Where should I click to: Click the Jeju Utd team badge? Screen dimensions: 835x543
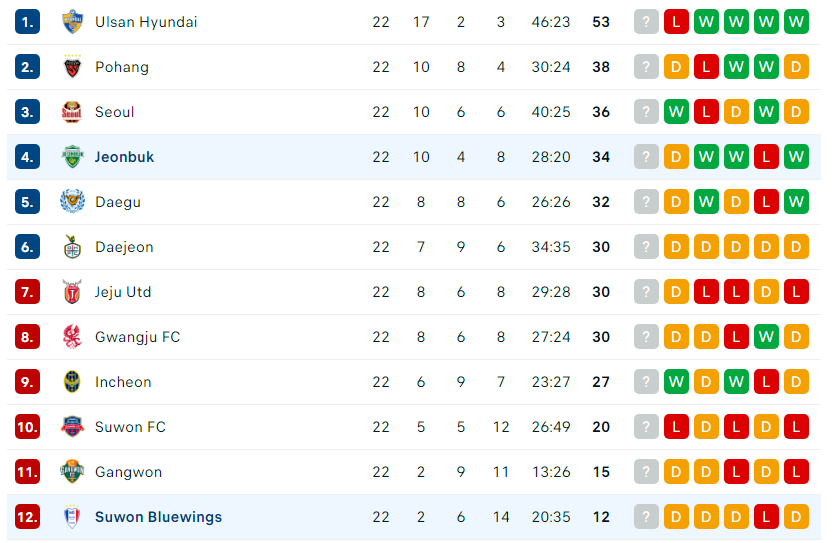coord(72,292)
